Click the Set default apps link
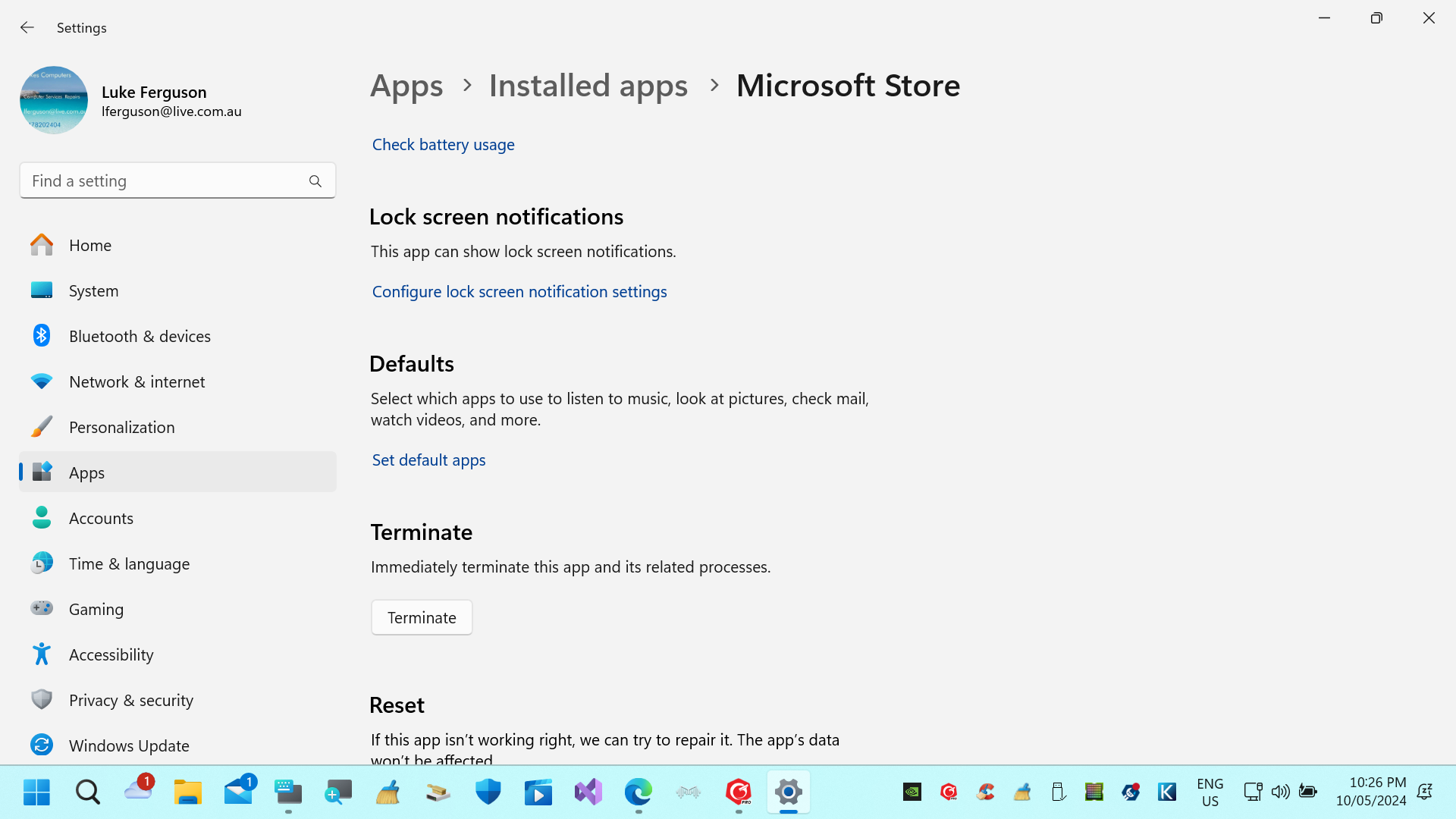The image size is (1456, 819). 429,460
